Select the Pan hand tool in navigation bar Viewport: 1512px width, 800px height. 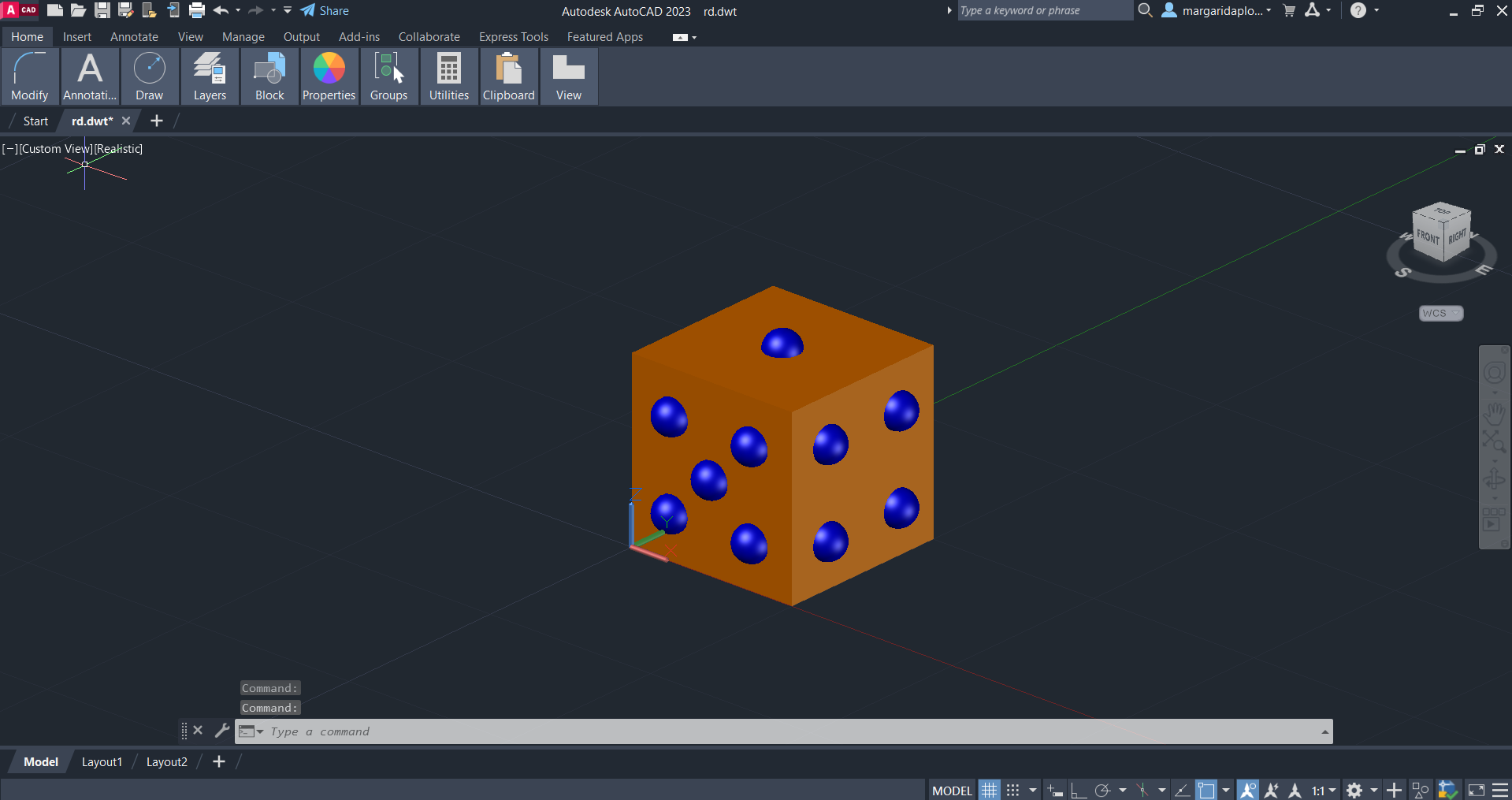point(1494,412)
